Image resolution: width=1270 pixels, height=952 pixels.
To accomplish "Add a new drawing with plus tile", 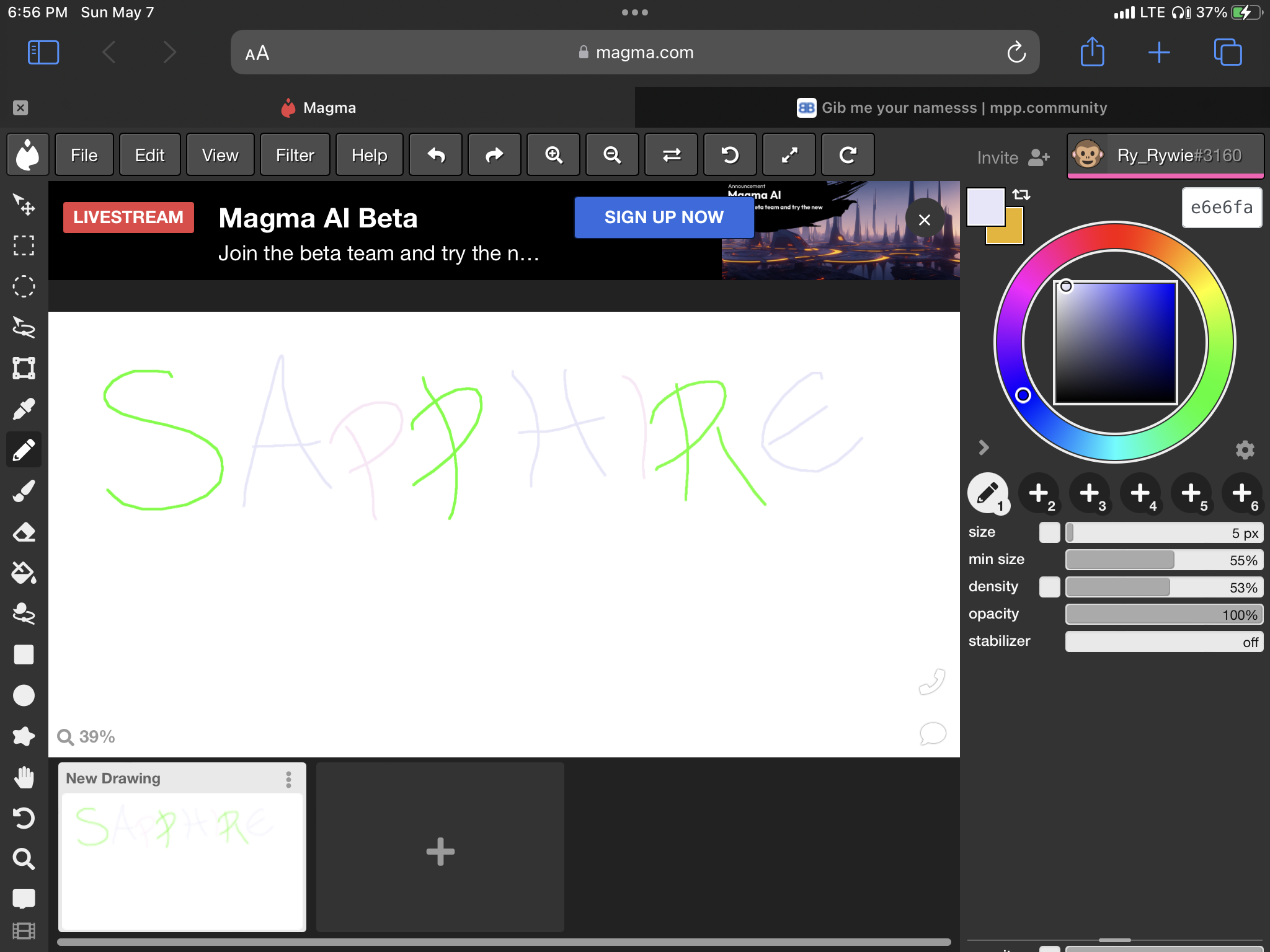I will 440,850.
